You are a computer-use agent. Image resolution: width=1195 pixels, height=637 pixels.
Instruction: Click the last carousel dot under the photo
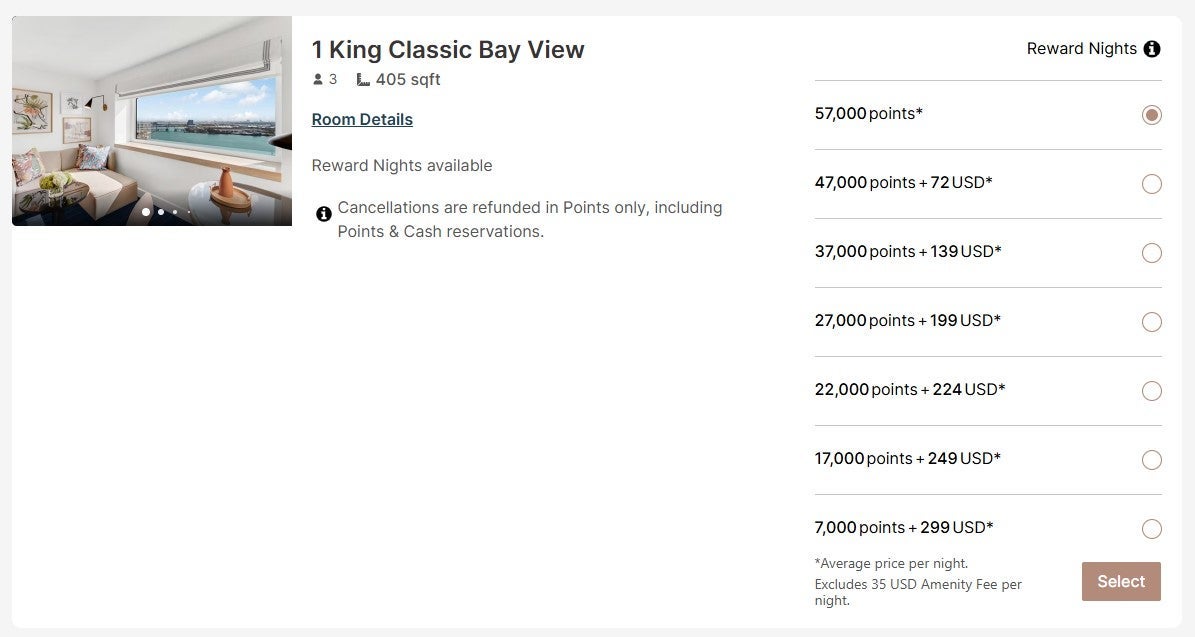click(188, 212)
